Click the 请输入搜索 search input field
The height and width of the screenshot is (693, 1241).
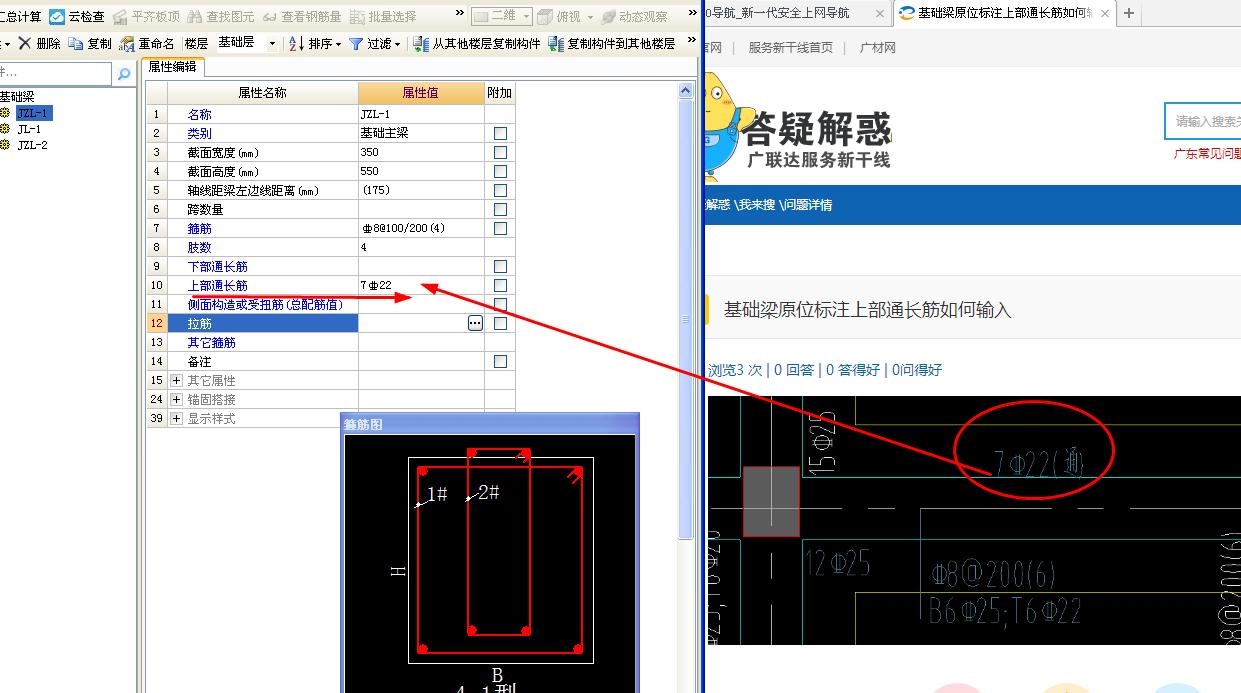tap(1203, 121)
